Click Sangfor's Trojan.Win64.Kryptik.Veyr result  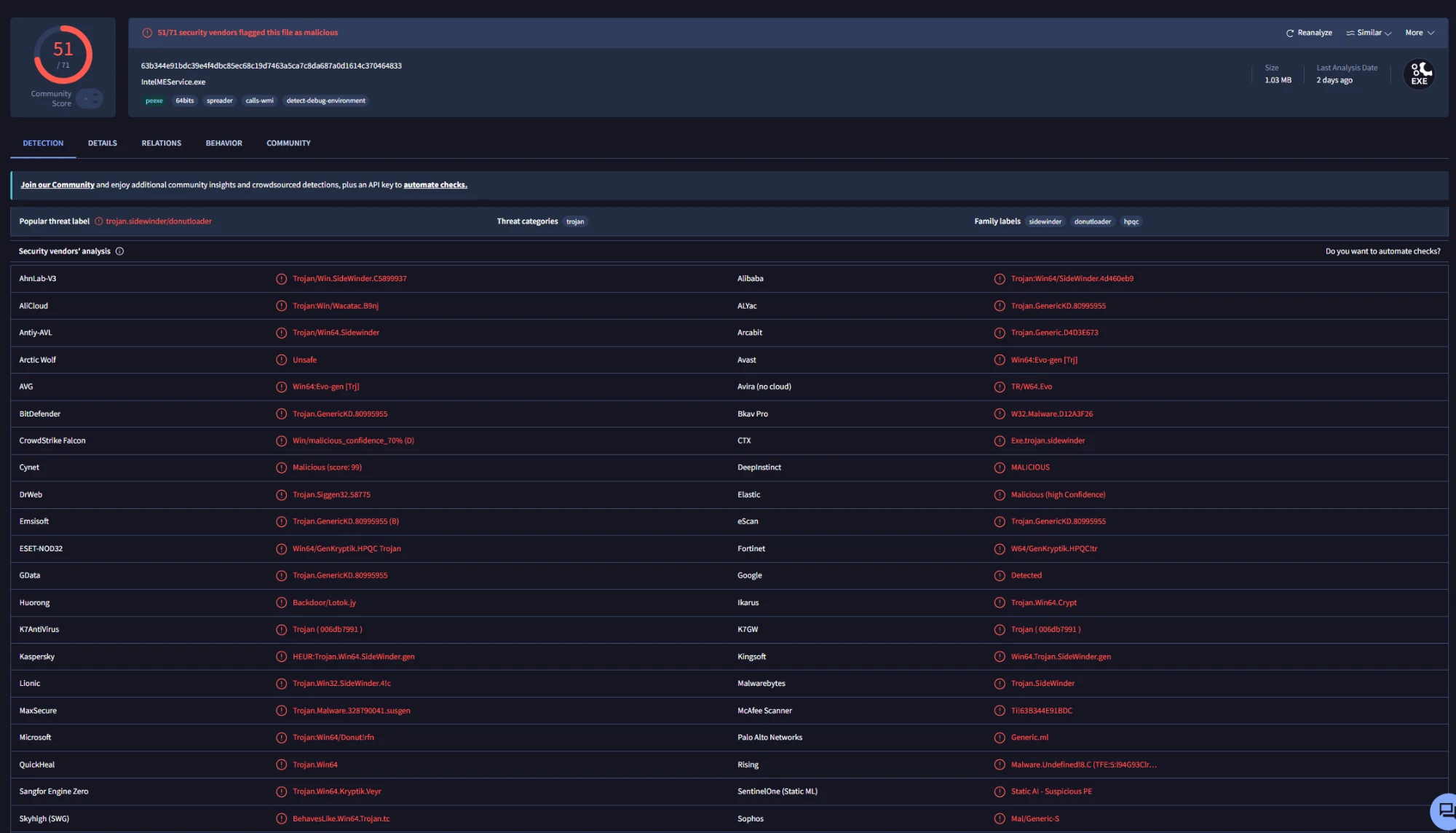[x=336, y=791]
